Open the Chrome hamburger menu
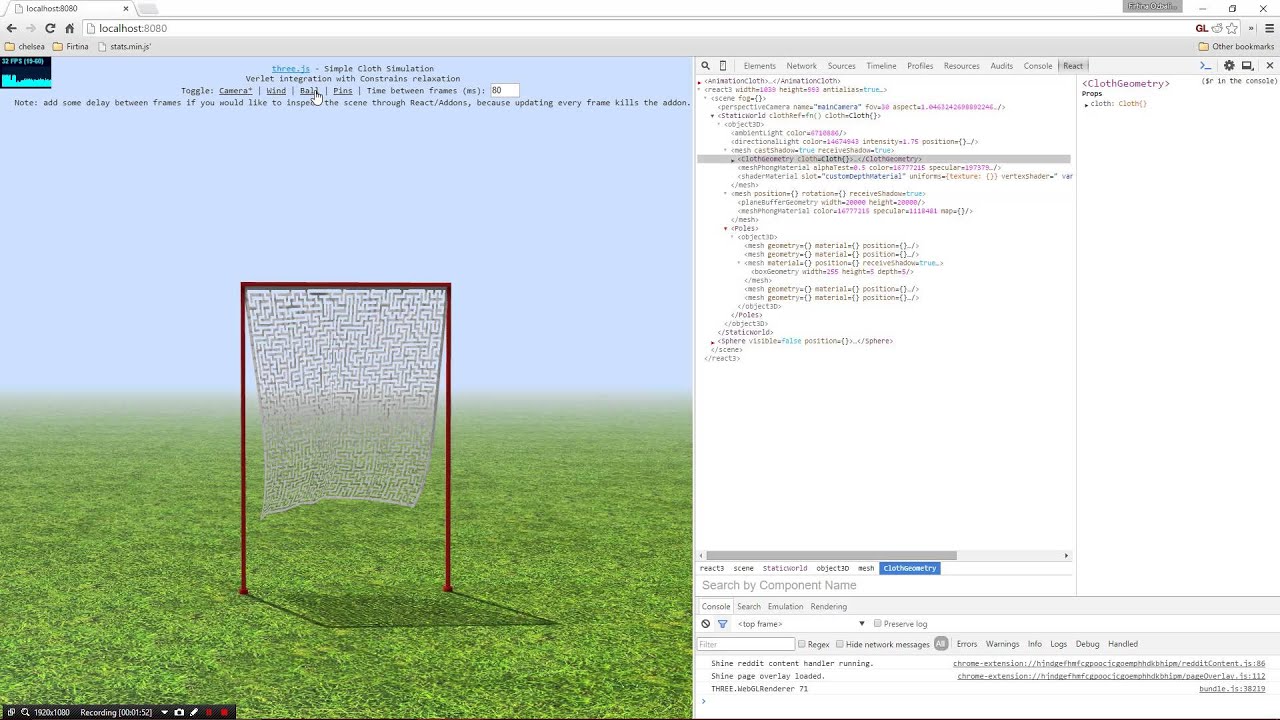 tap(1269, 28)
